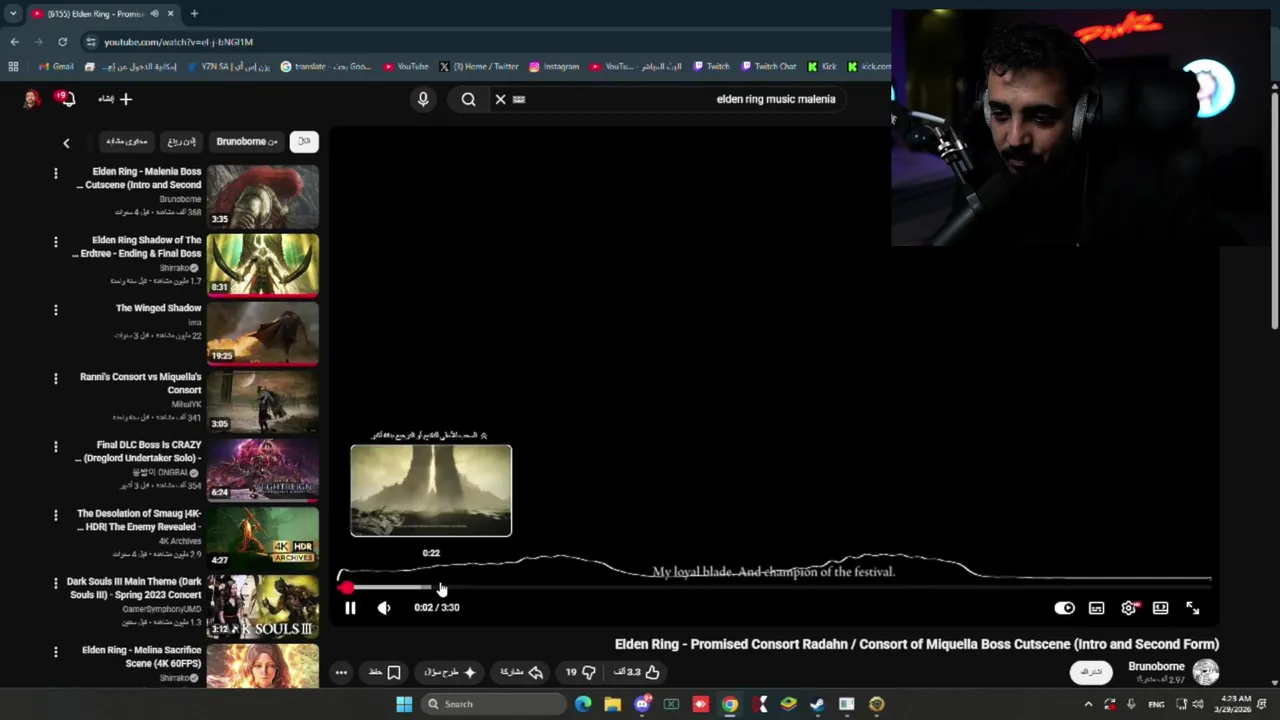The height and width of the screenshot is (720, 1280).
Task: Open Final DLC Boss Is CRAZY title
Action: tap(138, 451)
